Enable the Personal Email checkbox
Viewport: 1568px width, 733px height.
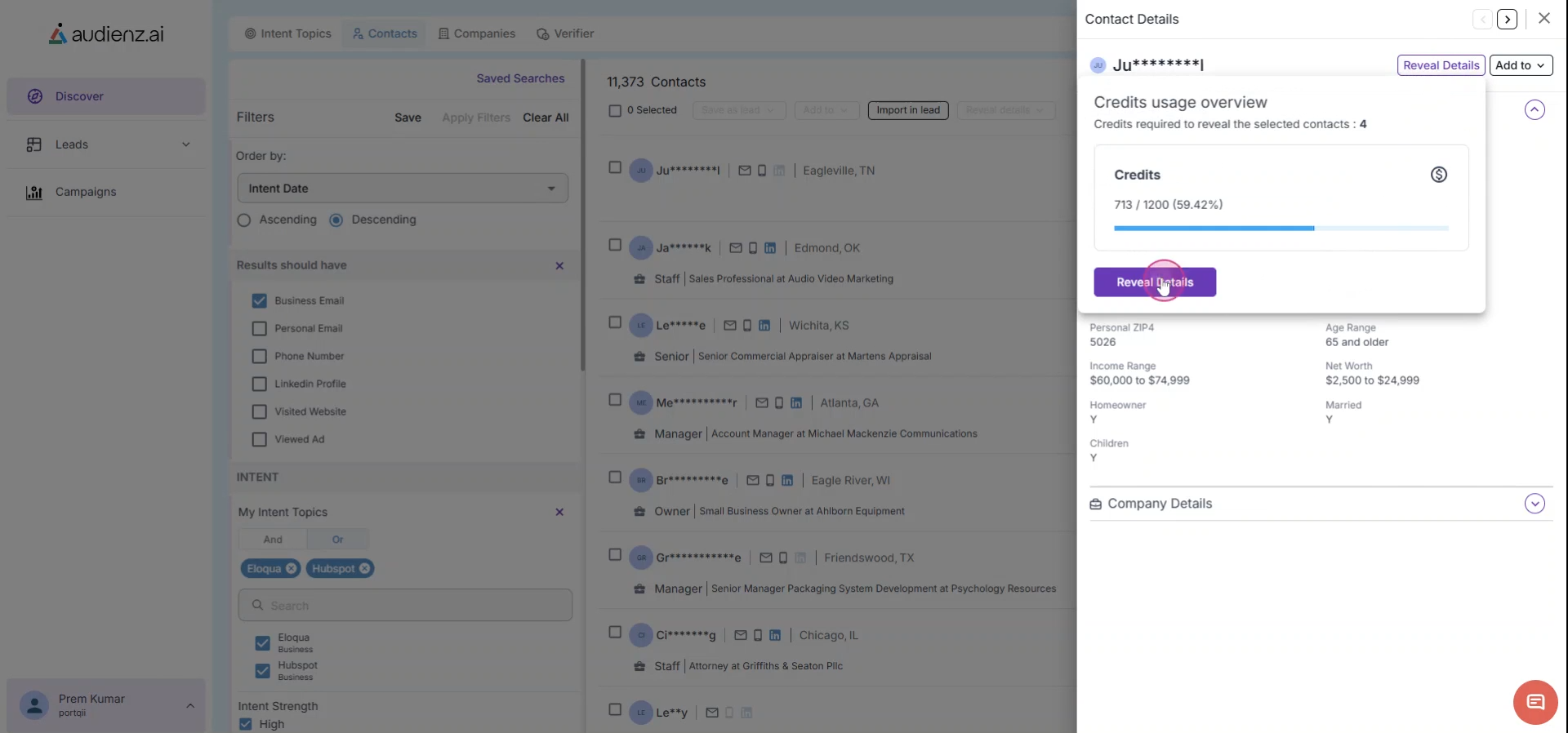tap(260, 329)
